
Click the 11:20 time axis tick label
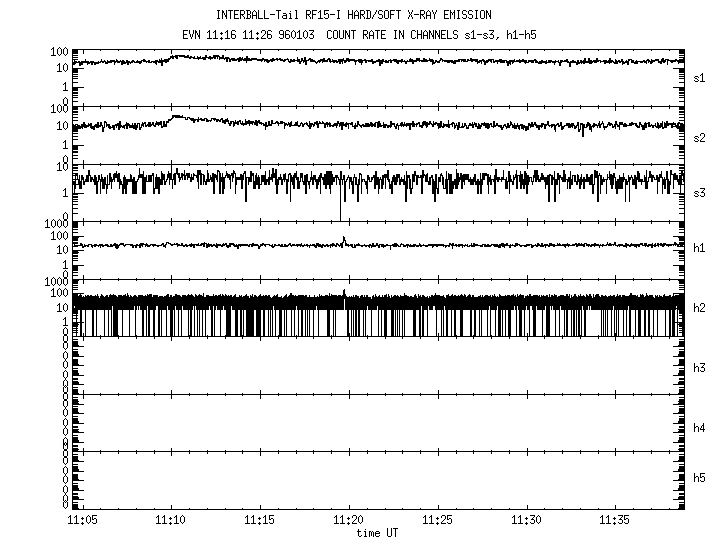(349, 521)
